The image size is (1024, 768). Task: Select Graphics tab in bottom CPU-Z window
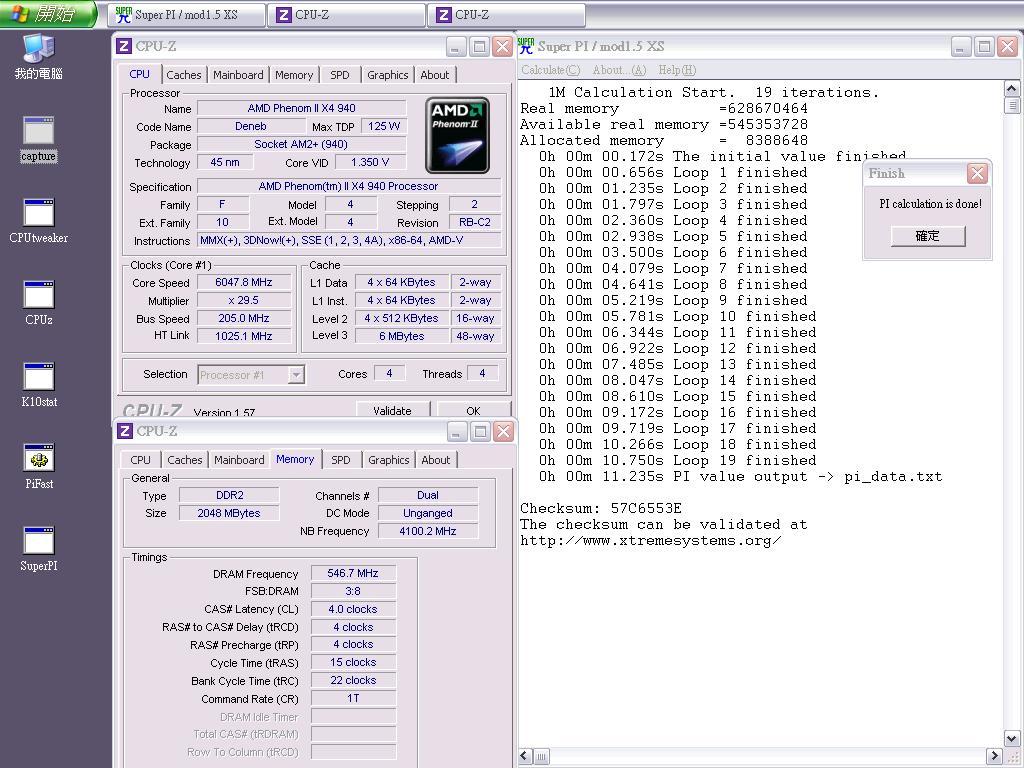click(x=389, y=460)
